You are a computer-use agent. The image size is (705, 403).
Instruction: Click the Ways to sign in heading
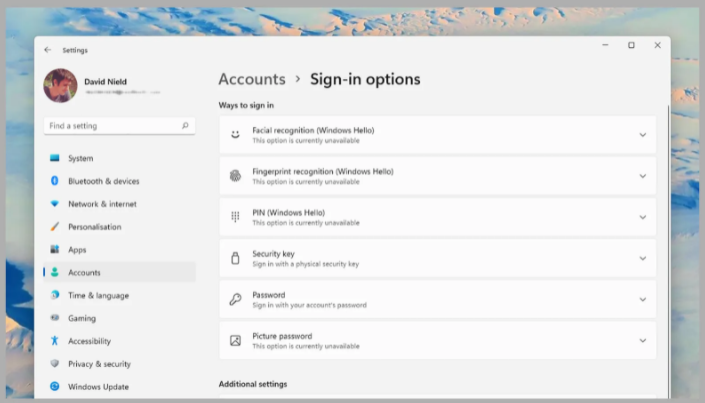[246, 105]
